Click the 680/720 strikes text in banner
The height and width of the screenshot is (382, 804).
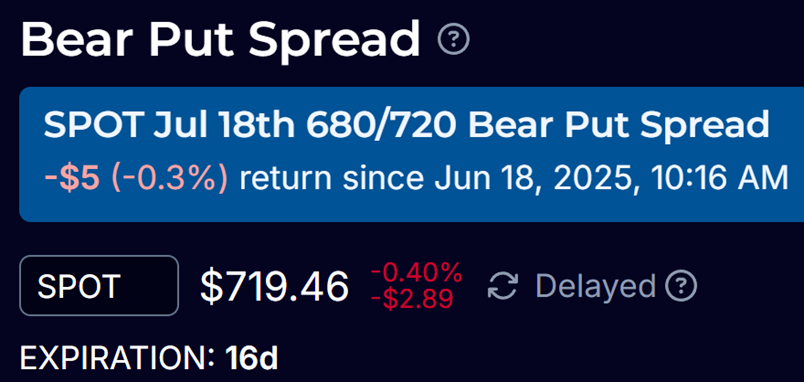click(383, 126)
